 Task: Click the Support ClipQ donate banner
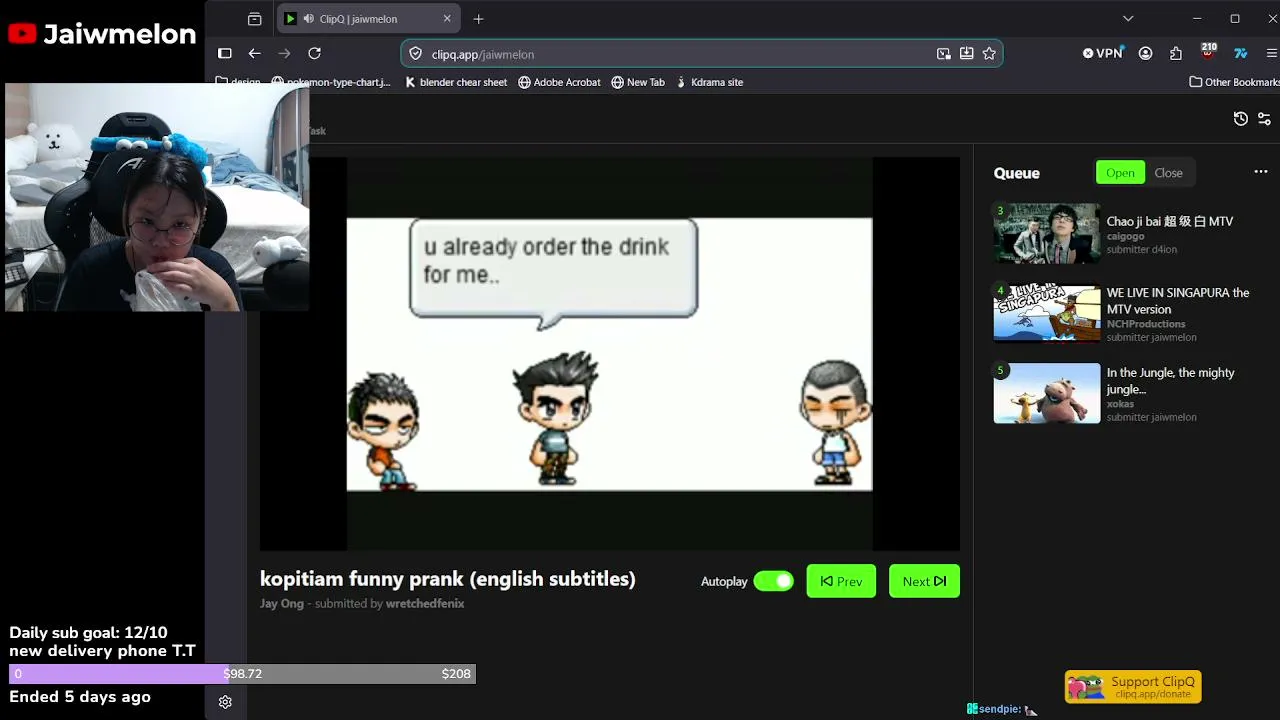pos(1133,687)
